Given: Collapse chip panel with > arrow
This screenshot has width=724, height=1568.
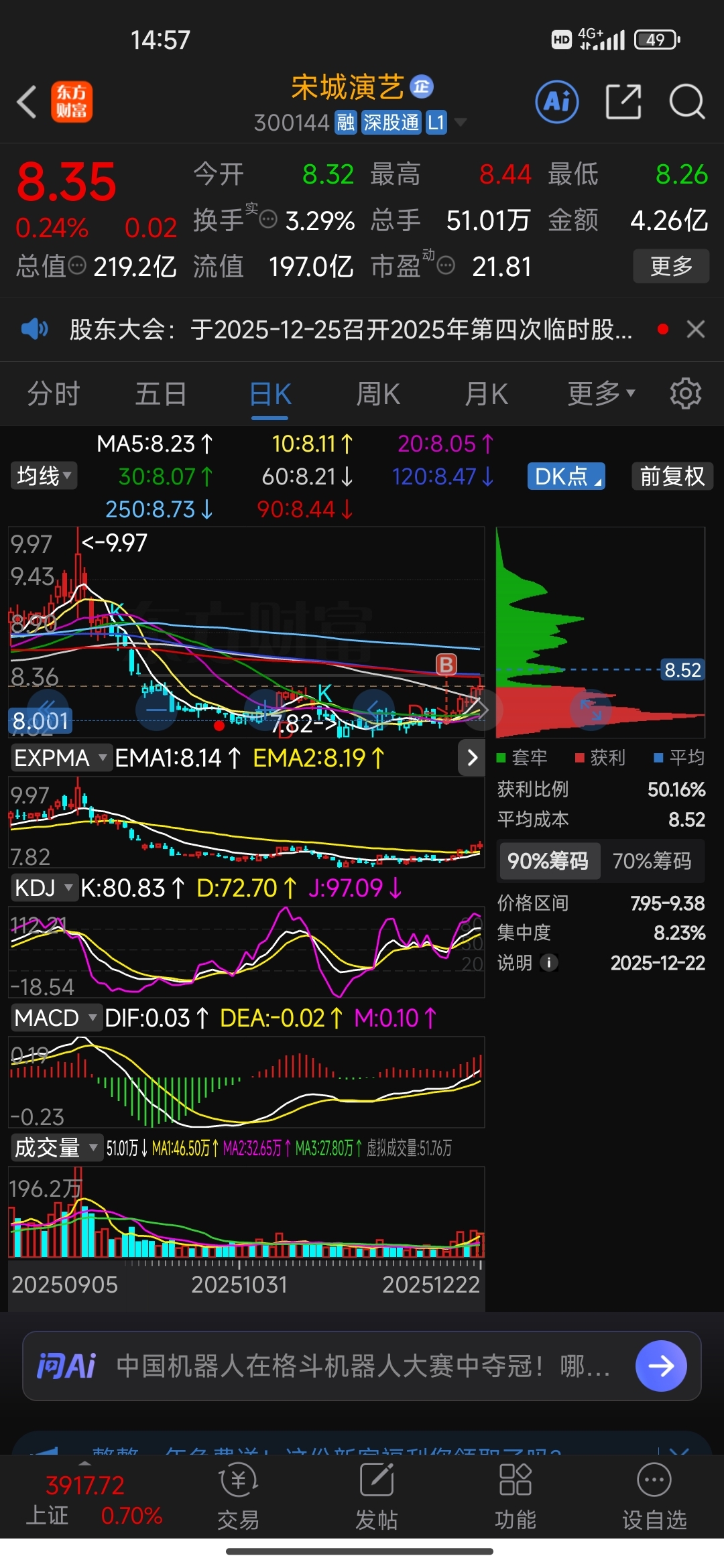Looking at the screenshot, I should click(x=472, y=758).
